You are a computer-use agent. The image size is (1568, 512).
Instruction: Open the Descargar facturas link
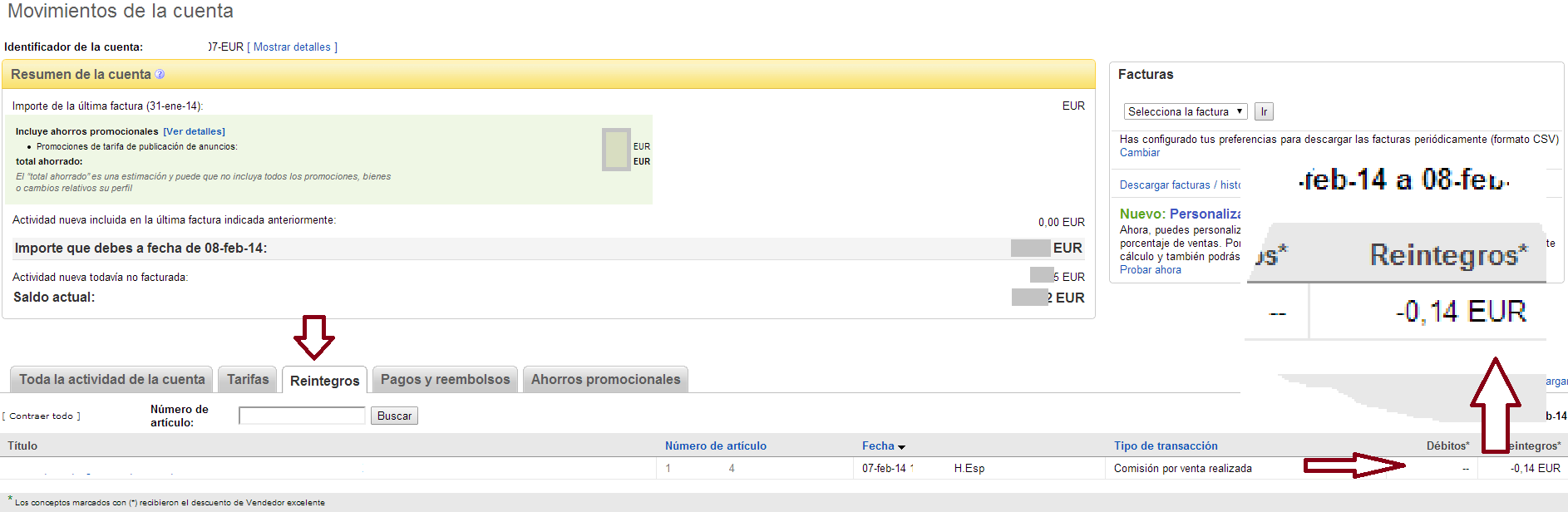pyautogui.click(x=1164, y=185)
